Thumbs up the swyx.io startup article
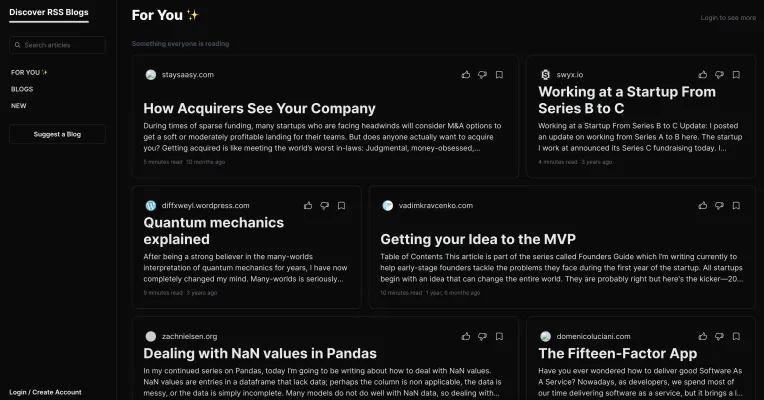The width and height of the screenshot is (764, 400). point(703,75)
